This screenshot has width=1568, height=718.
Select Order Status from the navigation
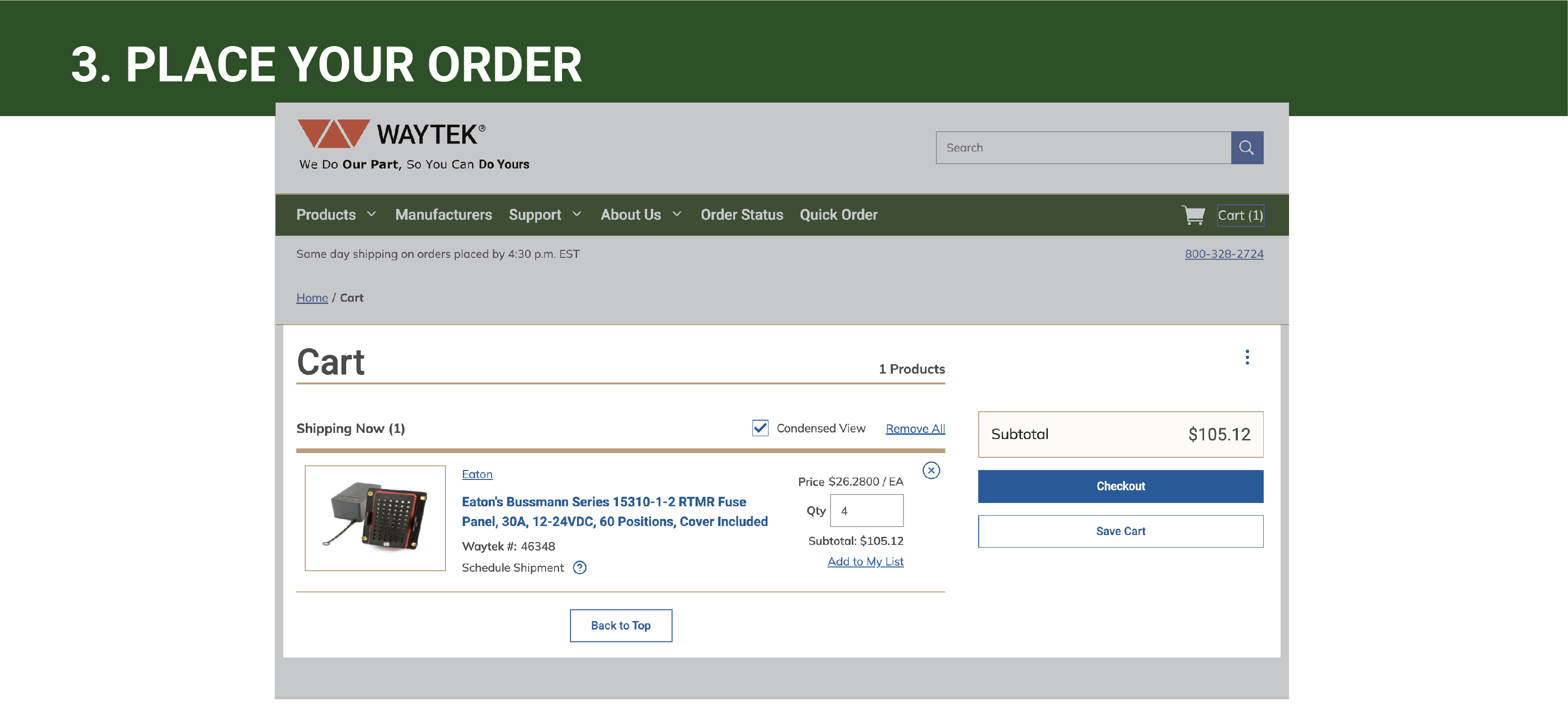coord(741,215)
